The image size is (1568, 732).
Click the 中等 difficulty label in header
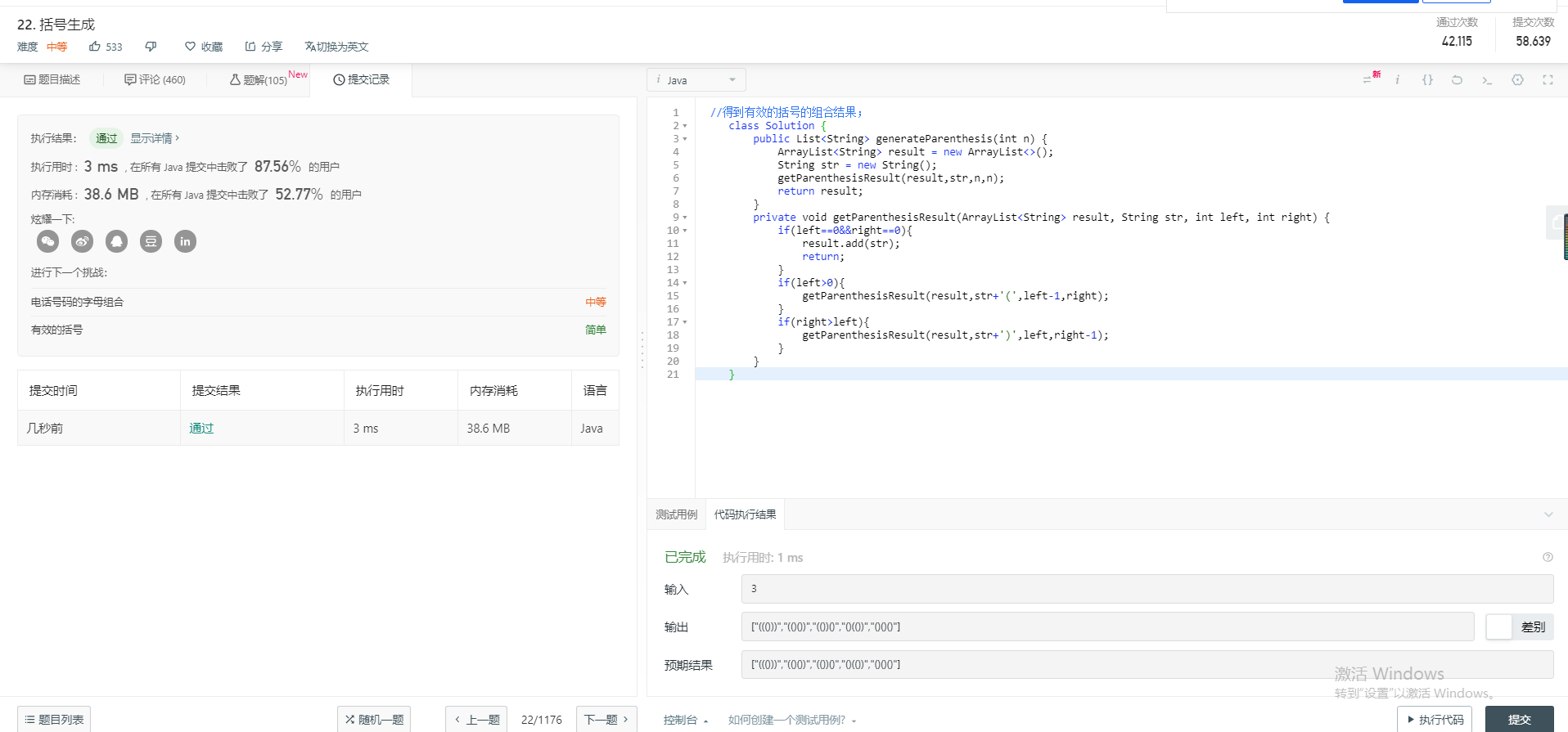56,47
